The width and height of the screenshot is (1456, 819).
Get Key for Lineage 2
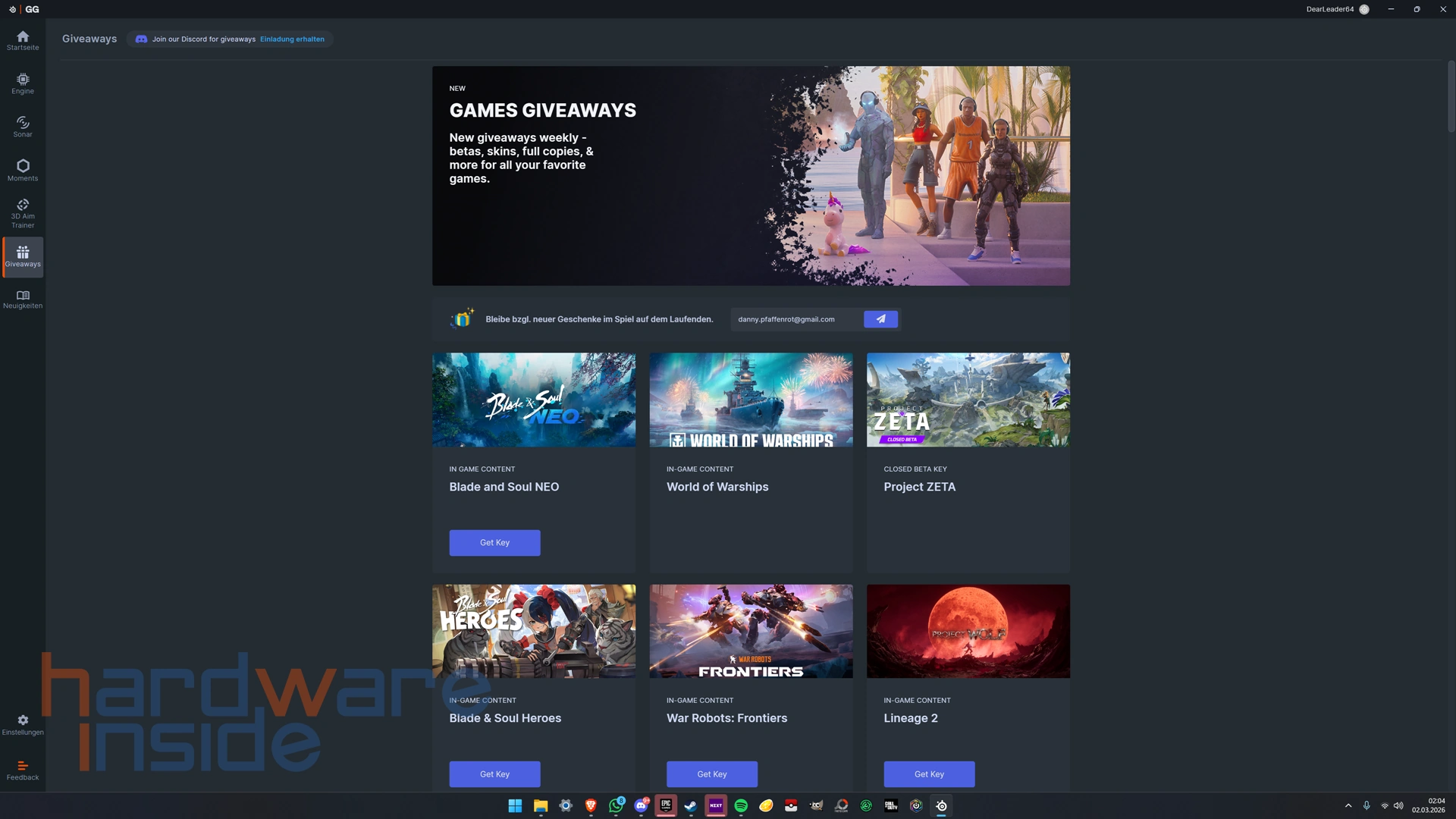click(929, 774)
